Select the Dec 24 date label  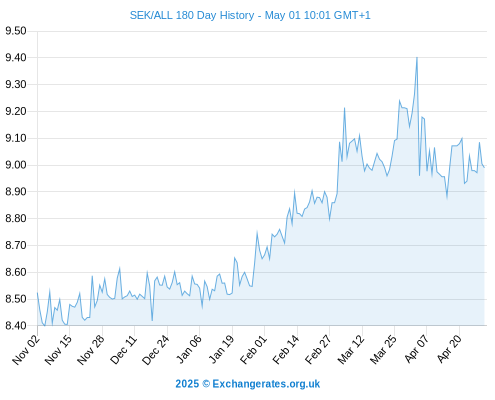(x=156, y=349)
